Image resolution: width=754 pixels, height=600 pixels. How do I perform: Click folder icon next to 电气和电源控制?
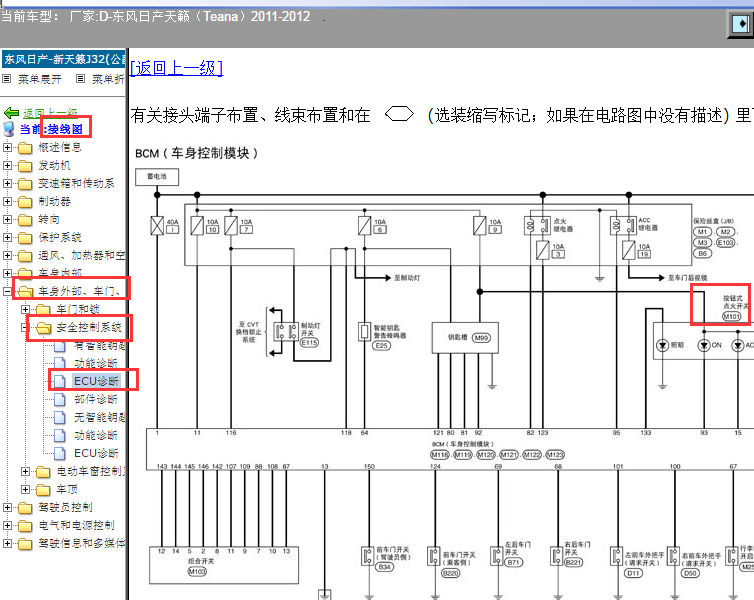coord(25,526)
